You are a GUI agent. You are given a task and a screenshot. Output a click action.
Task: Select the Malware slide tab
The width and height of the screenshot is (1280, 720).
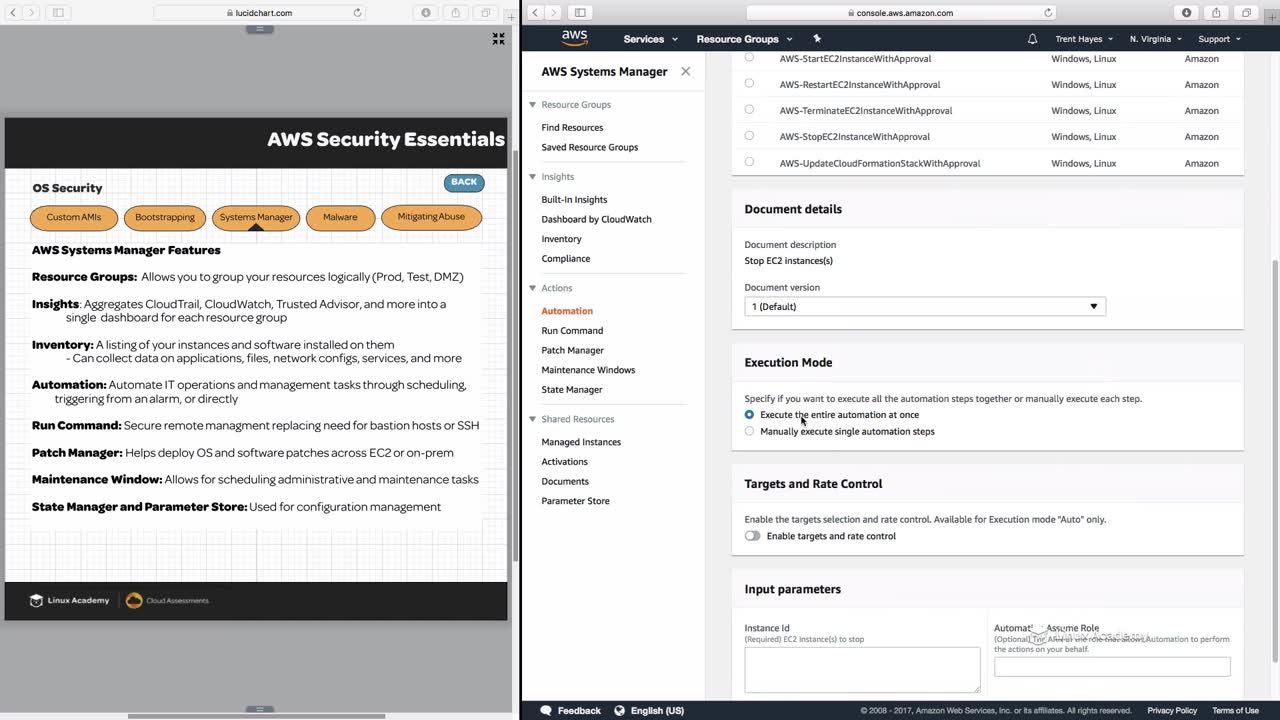[340, 217]
